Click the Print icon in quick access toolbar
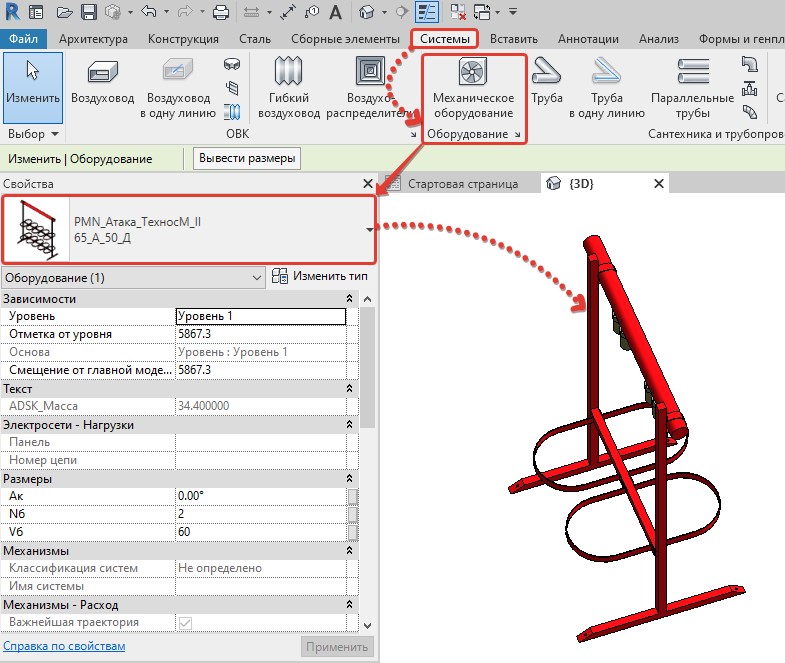 pos(221,13)
